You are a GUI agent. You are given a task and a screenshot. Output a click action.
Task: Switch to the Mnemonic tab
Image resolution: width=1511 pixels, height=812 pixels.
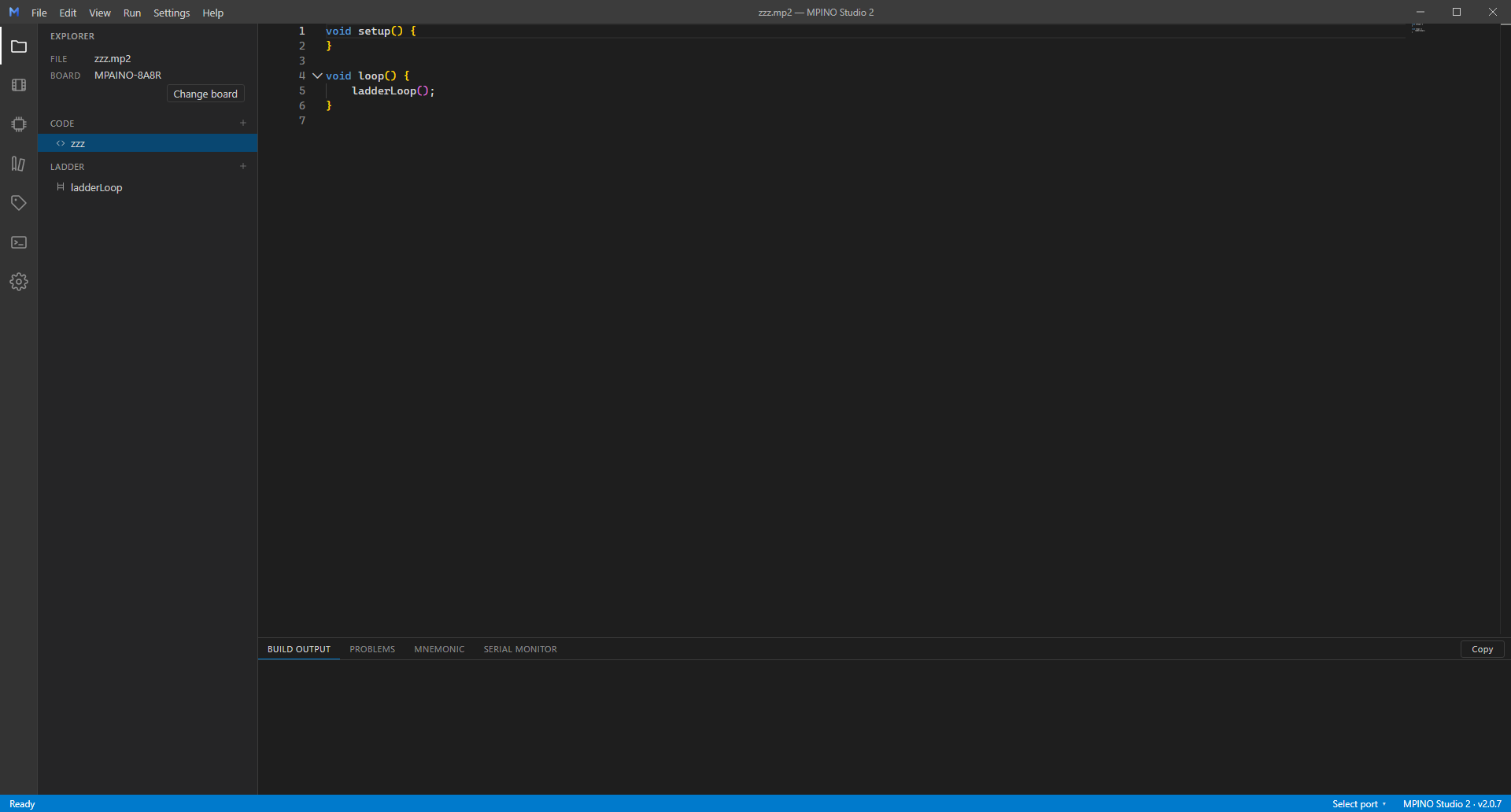point(439,649)
